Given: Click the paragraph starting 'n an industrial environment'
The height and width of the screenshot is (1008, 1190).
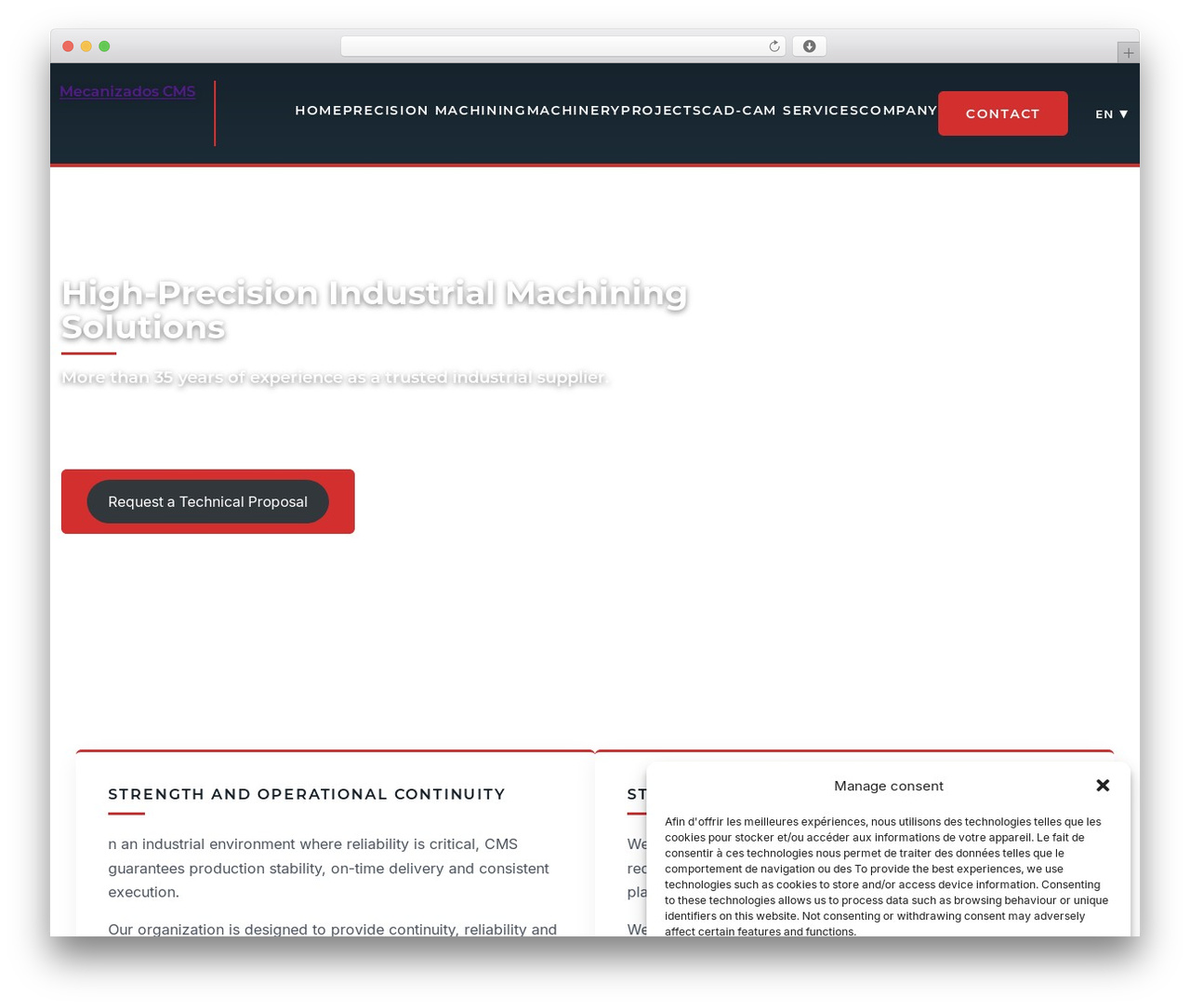Looking at the screenshot, I should click(328, 869).
